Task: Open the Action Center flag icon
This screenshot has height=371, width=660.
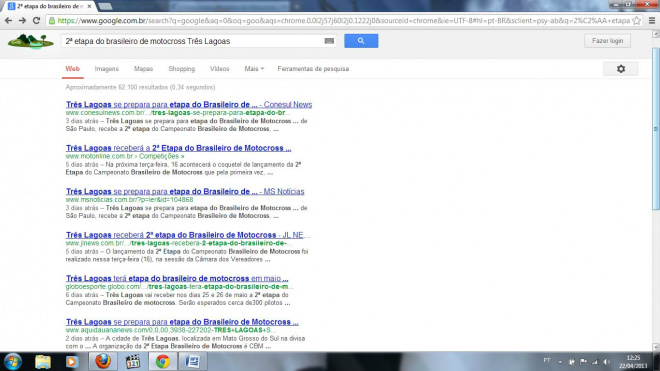Action: [x=583, y=361]
